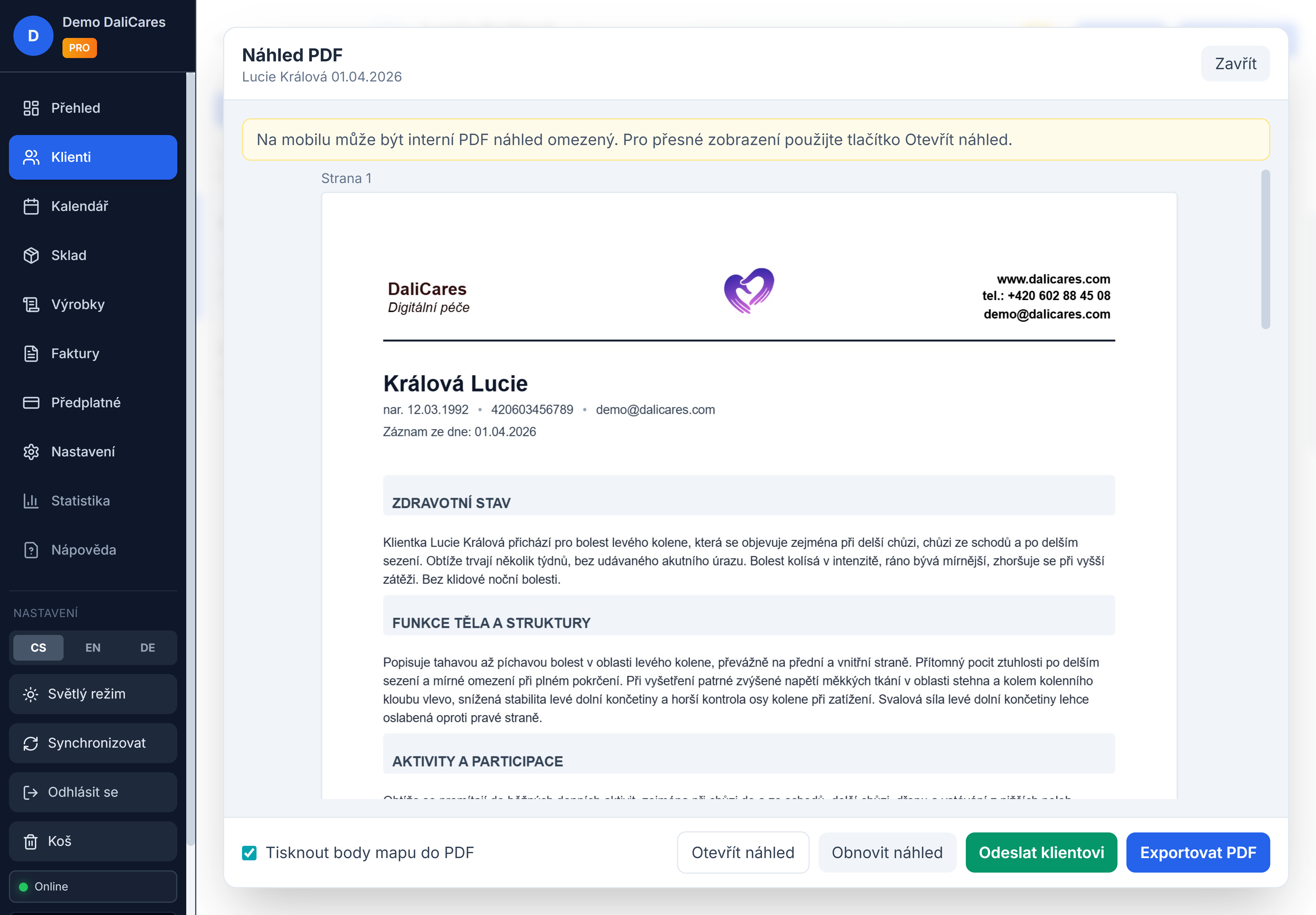1316x915 pixels.
Task: Open the Klienti menu item
Action: [93, 157]
